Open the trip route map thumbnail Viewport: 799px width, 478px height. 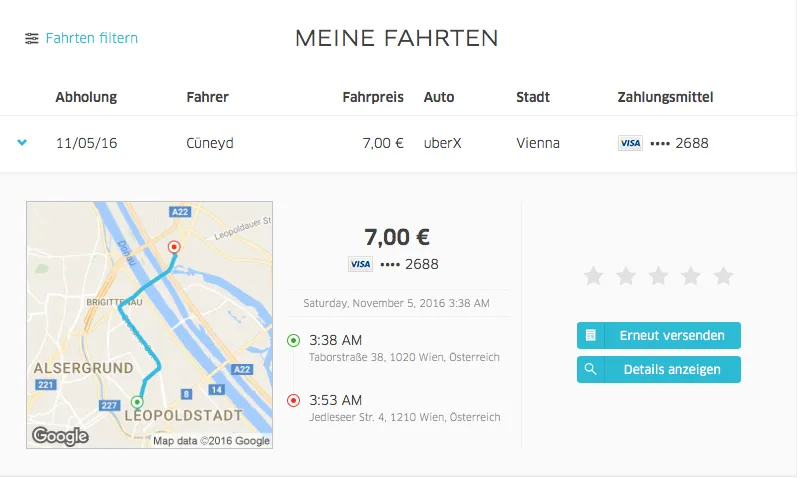point(149,325)
